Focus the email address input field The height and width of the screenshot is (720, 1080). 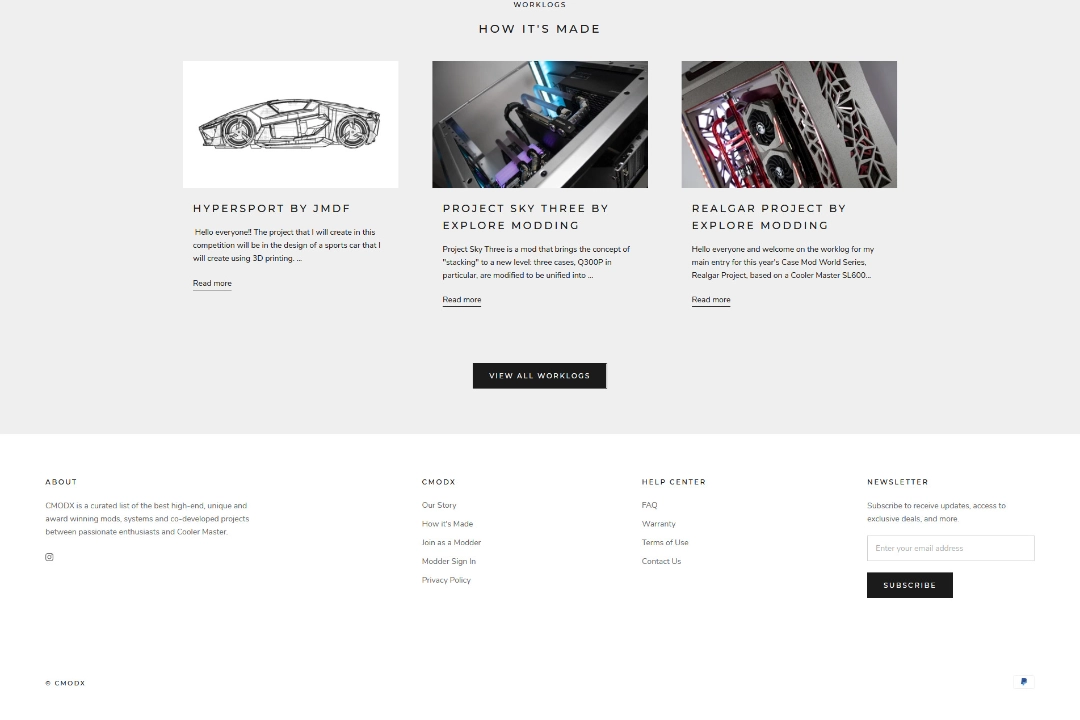pos(951,548)
